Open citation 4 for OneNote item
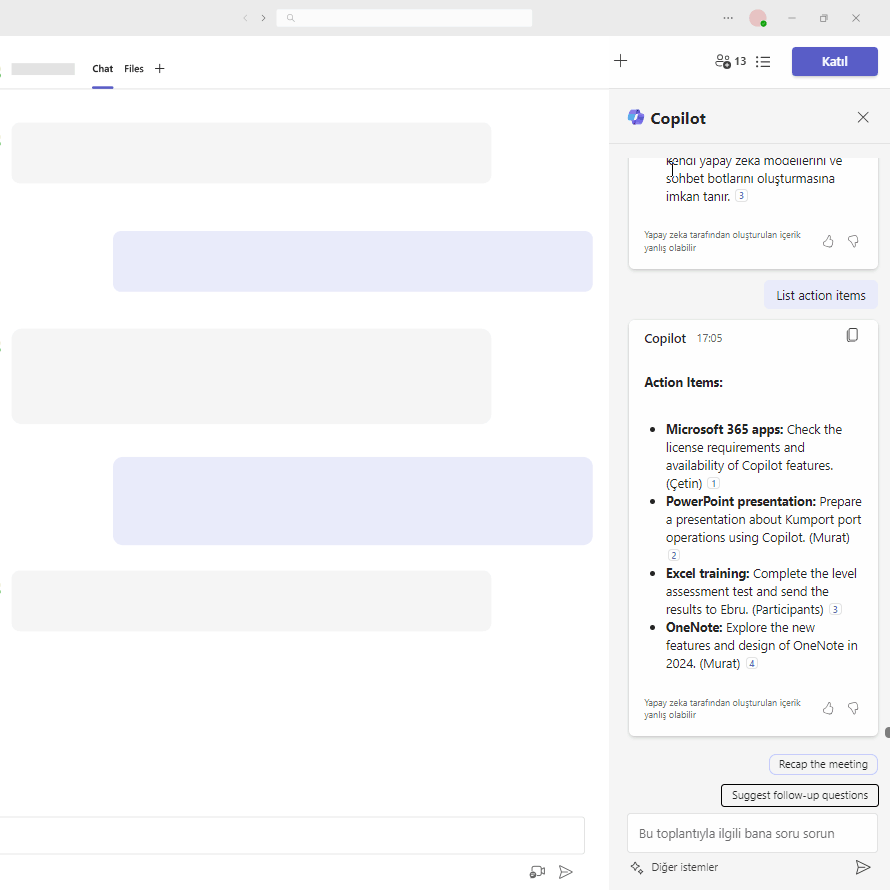Image resolution: width=890 pixels, height=890 pixels. point(752,664)
